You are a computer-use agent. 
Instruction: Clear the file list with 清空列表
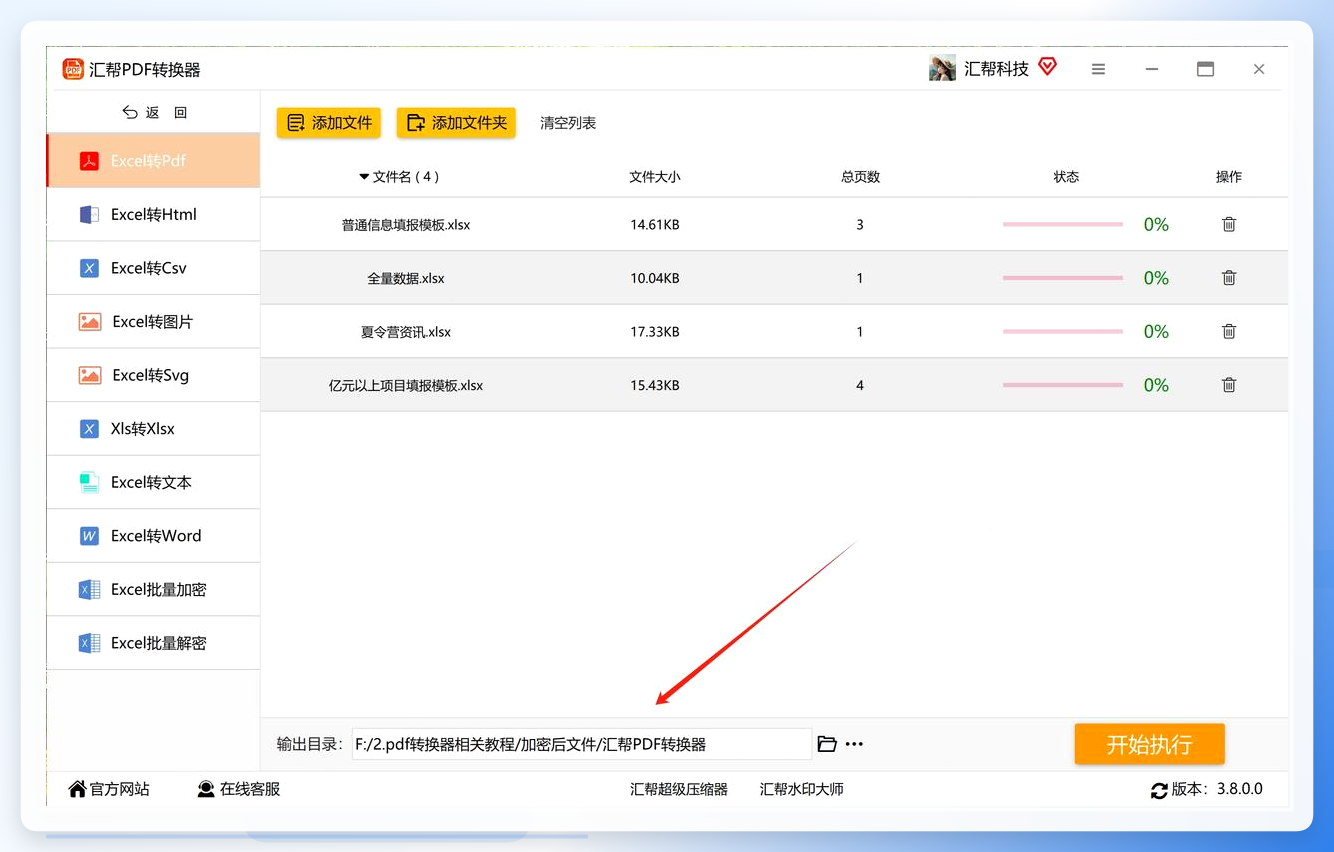568,123
